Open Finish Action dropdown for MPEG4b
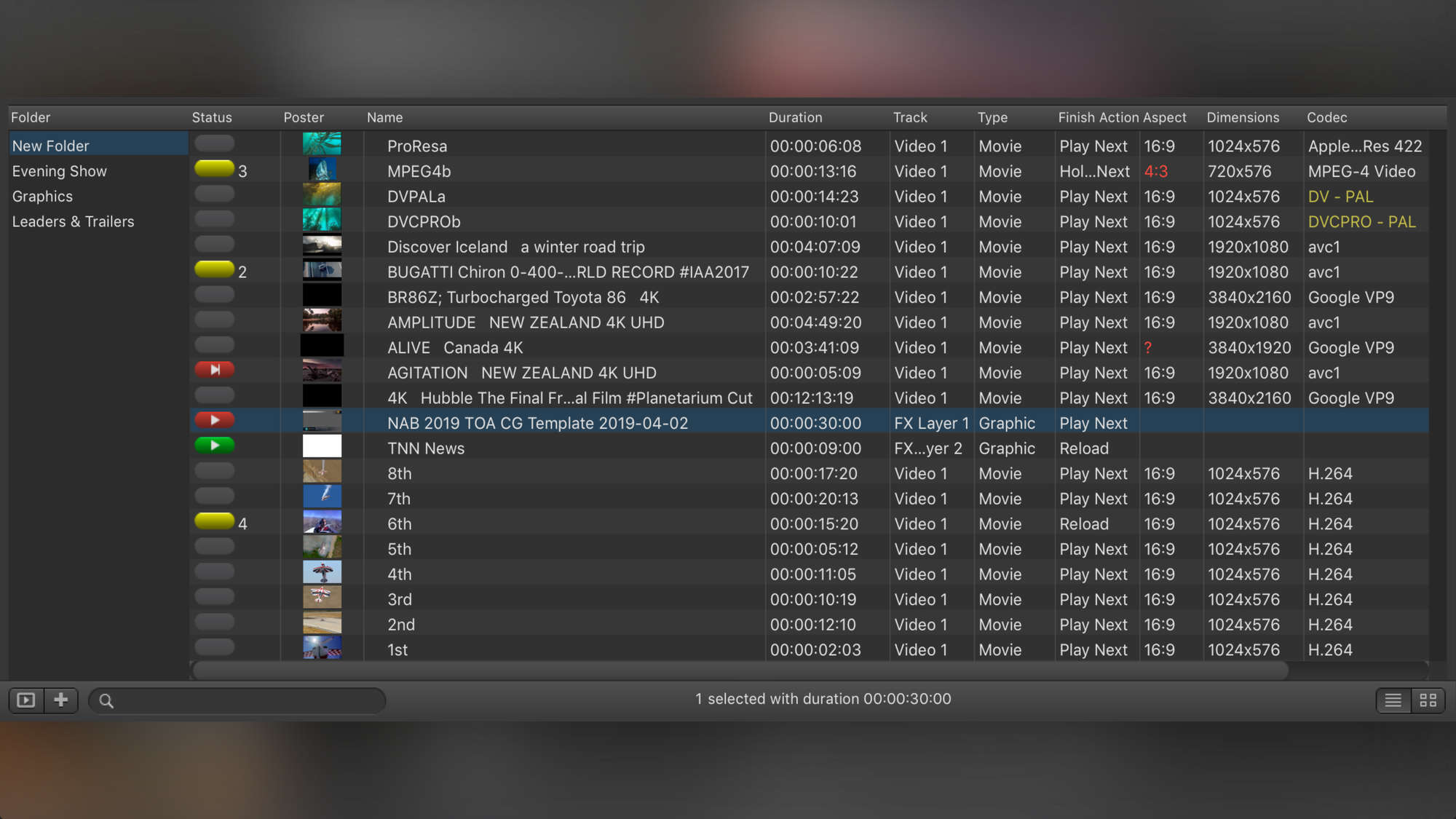This screenshot has height=819, width=1456. (x=1094, y=172)
